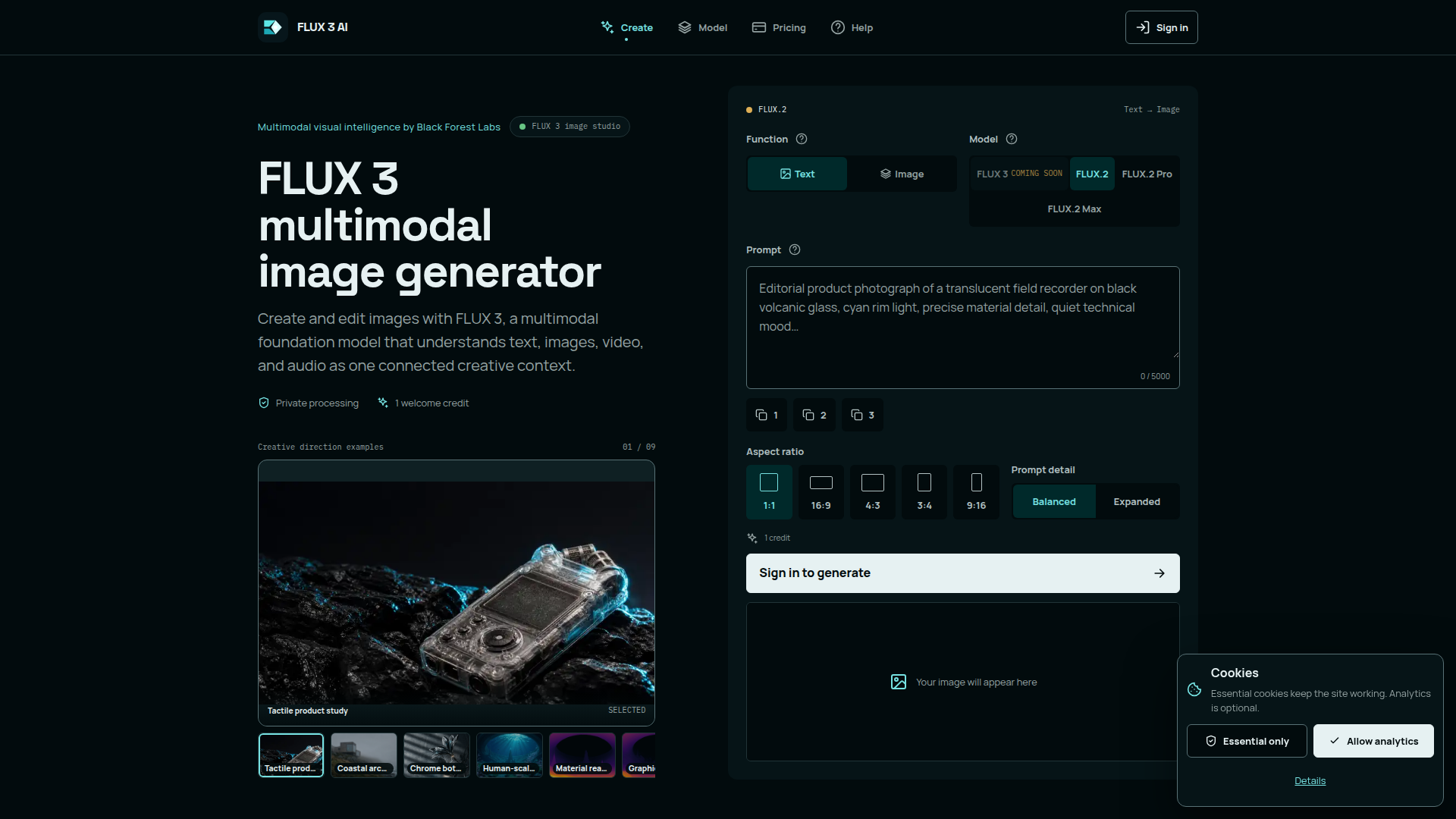The height and width of the screenshot is (819, 1456).
Task: Click the sparkle icon beside 1 welcome credit
Action: (x=383, y=403)
